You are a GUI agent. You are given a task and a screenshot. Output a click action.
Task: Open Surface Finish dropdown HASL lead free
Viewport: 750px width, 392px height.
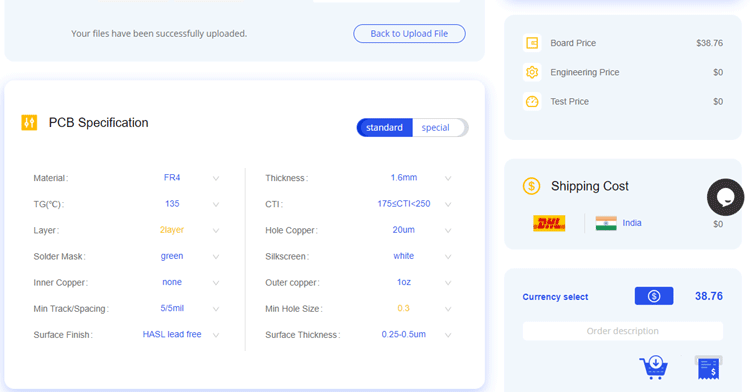pyautogui.click(x=181, y=335)
